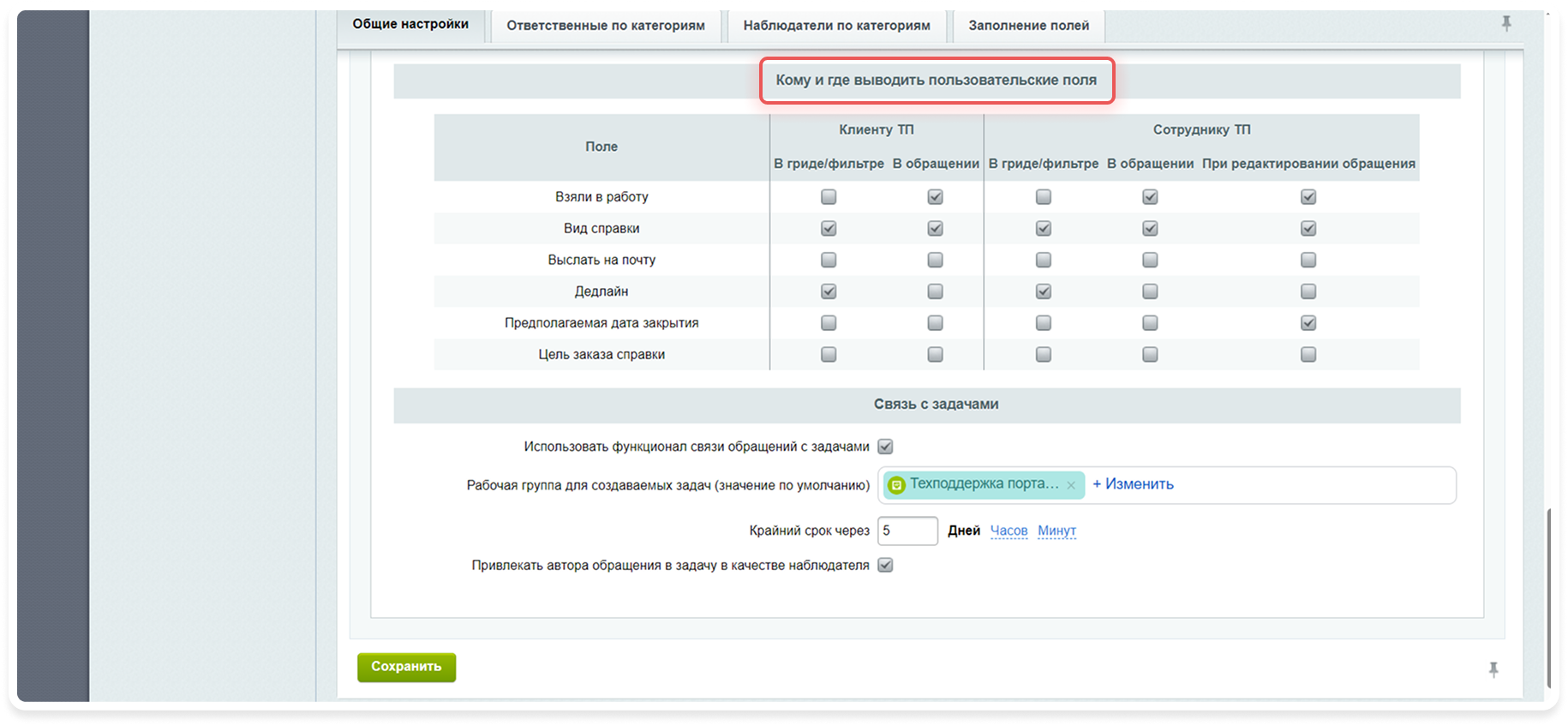Check Предполагаемая дата закрытия staff В обращении
Viewport: 1568px width, 726px height.
pos(1150,323)
